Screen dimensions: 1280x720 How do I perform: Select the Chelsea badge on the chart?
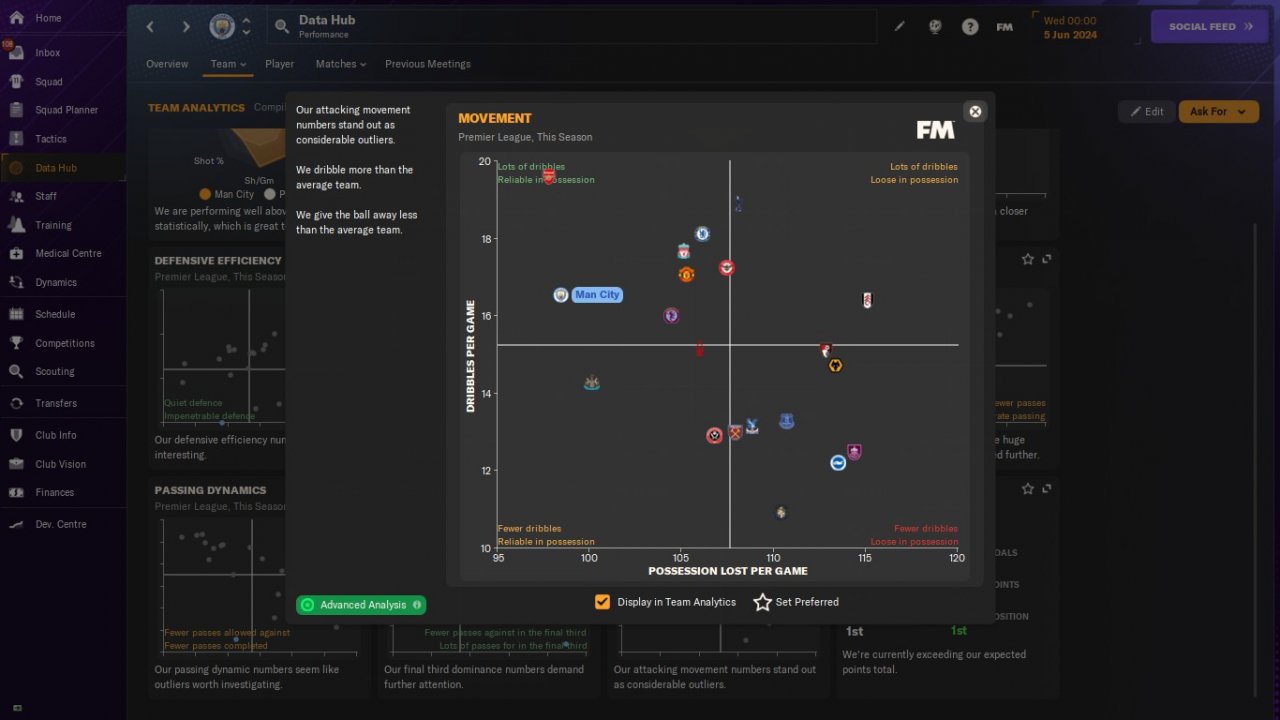702,234
